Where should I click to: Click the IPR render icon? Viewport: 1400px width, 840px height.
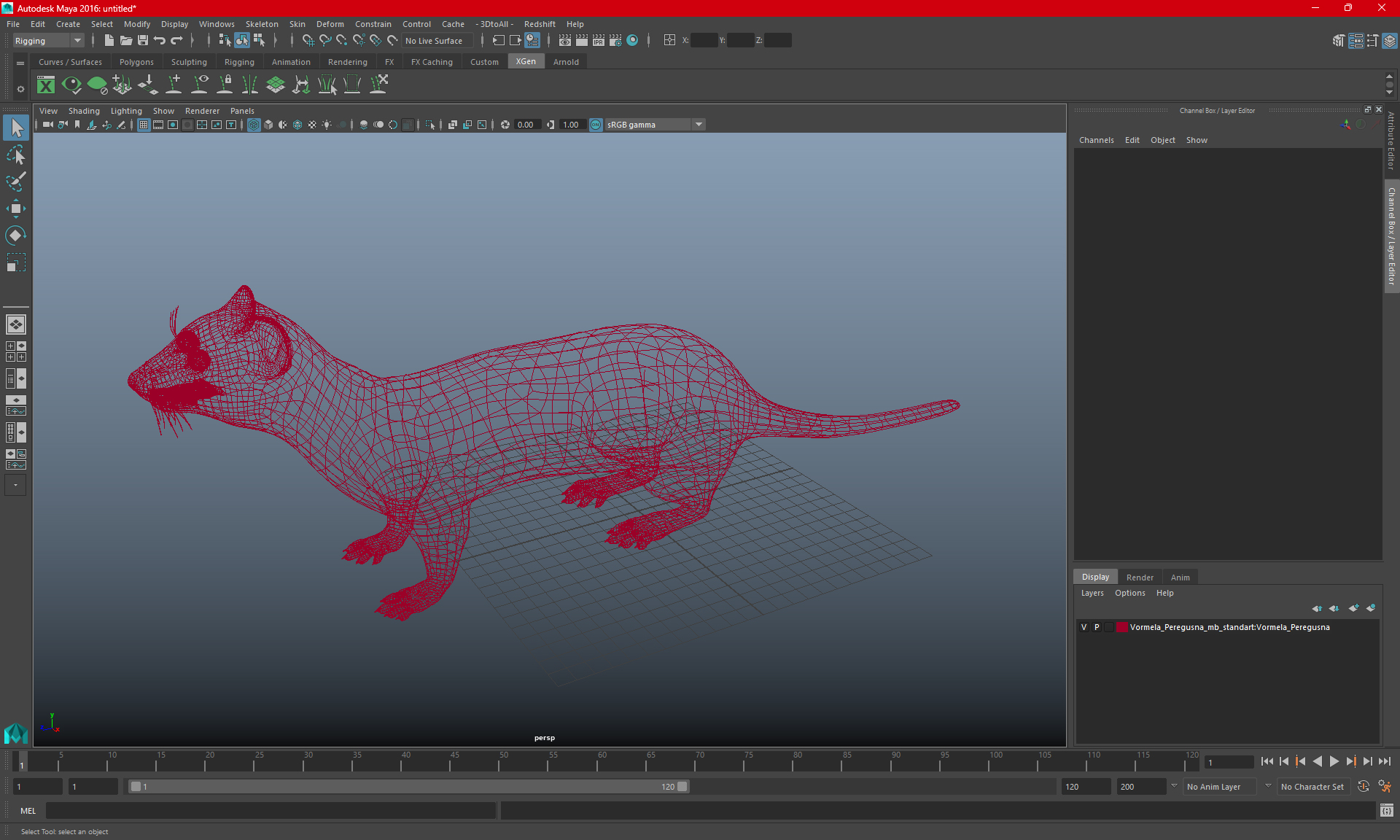tap(599, 41)
